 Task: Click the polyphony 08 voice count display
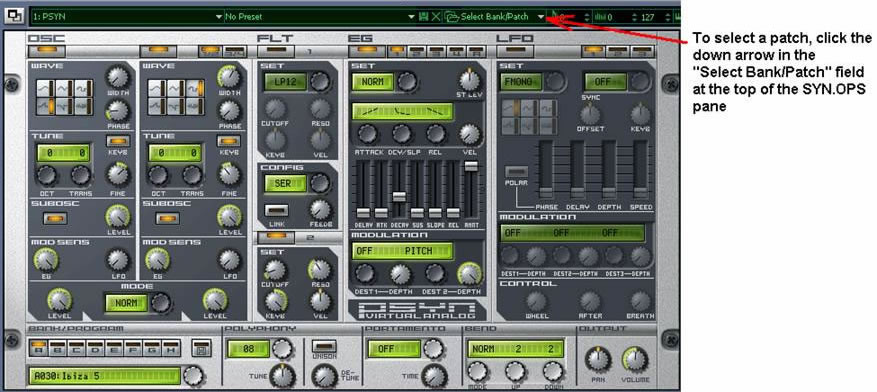coord(249,349)
